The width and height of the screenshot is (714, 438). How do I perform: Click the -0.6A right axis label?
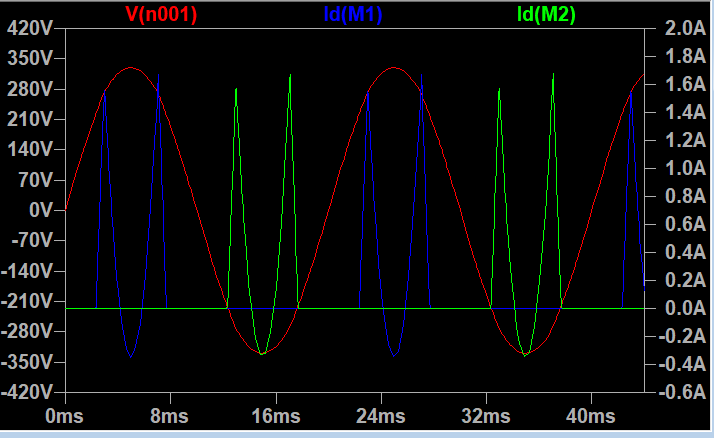point(682,392)
